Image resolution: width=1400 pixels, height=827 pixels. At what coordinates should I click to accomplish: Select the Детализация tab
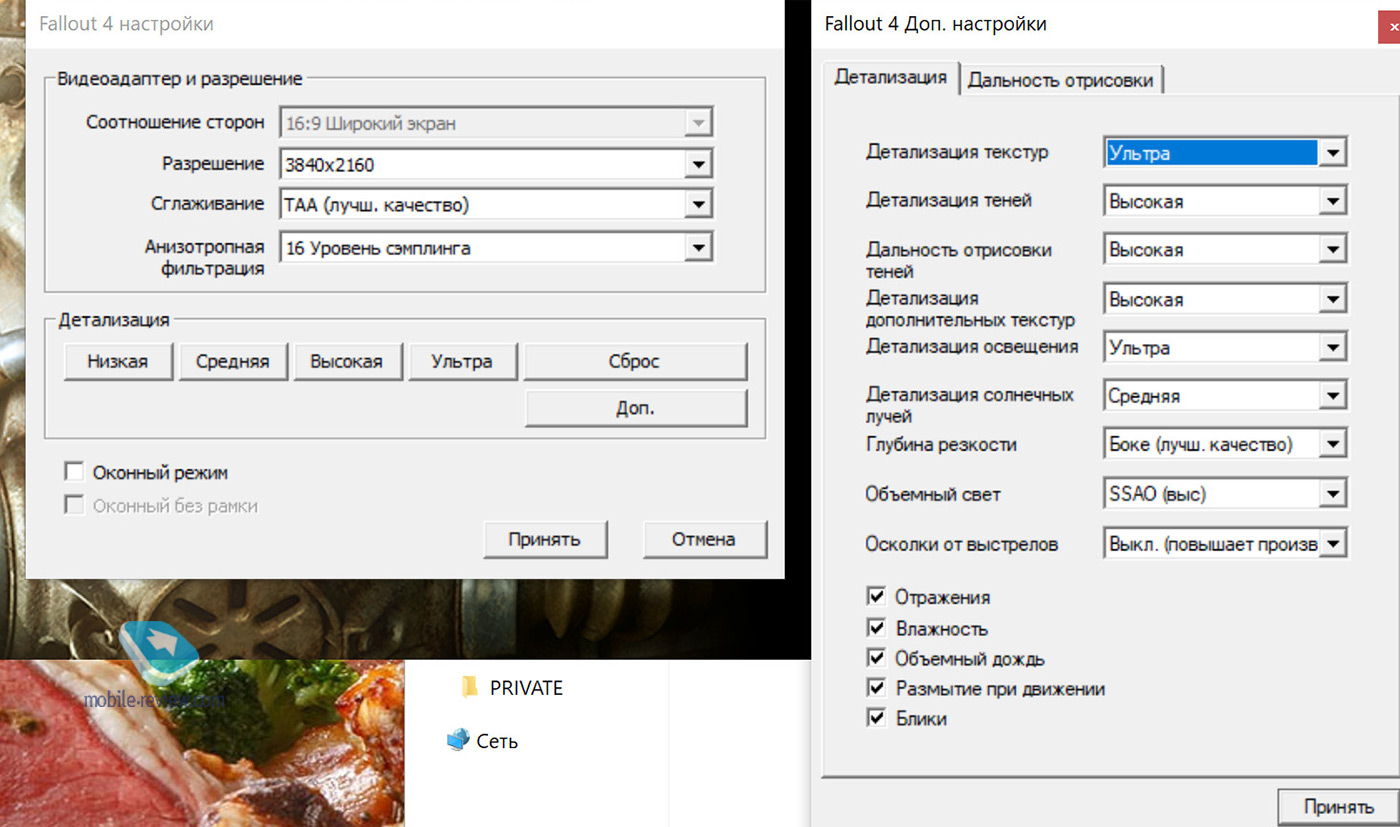[x=890, y=77]
